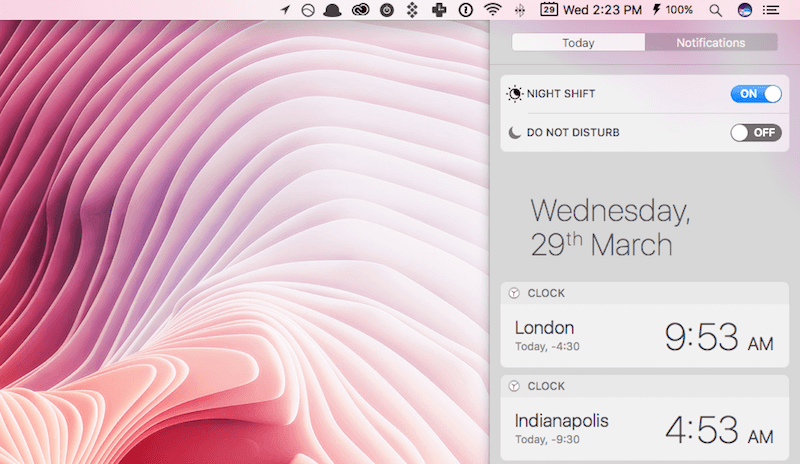Viewport: 800px width, 464px height.
Task: Click the hat-shaped menu bar icon
Action: point(334,10)
